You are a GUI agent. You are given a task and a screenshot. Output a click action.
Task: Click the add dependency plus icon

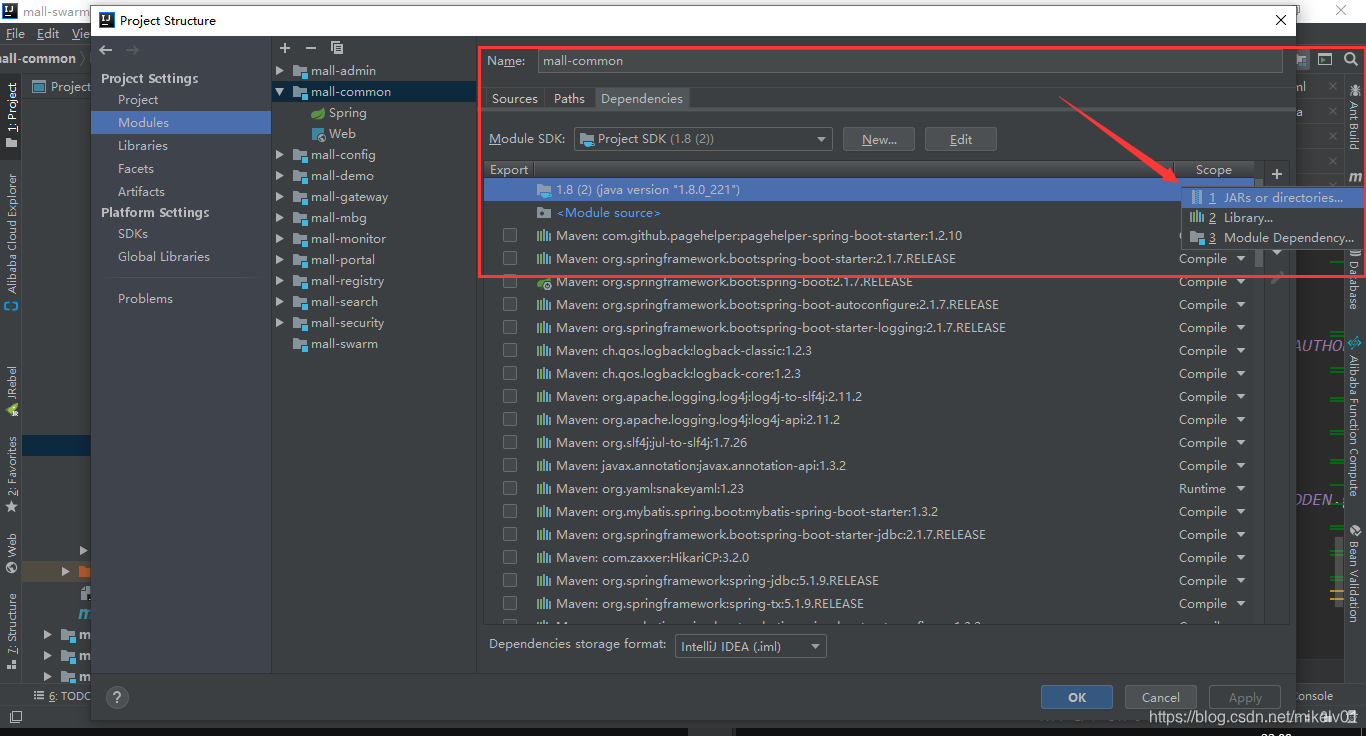(1276, 174)
